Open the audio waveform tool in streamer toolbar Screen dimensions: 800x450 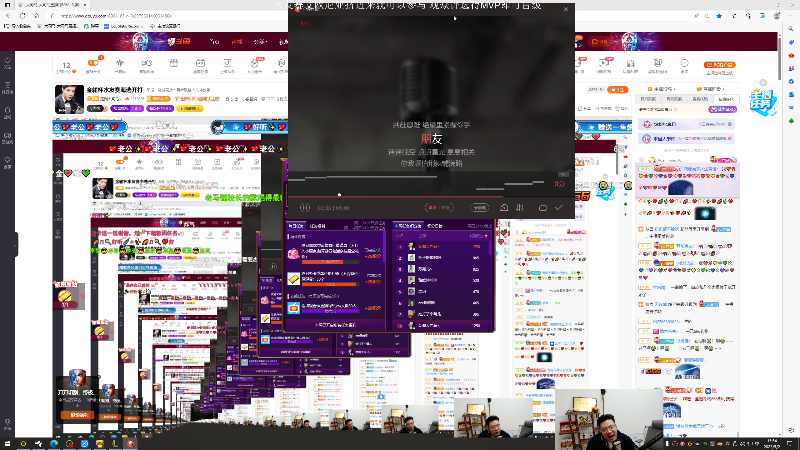pyautogui.click(x=120, y=63)
